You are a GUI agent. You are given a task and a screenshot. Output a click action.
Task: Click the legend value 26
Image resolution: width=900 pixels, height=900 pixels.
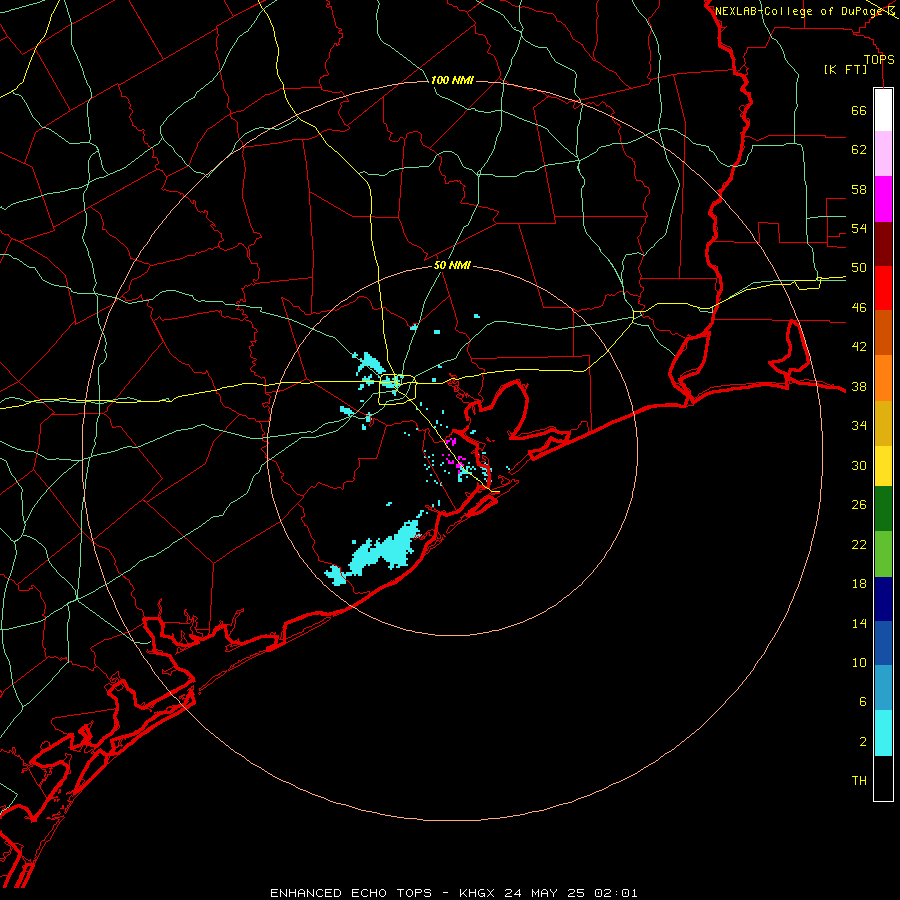click(859, 505)
